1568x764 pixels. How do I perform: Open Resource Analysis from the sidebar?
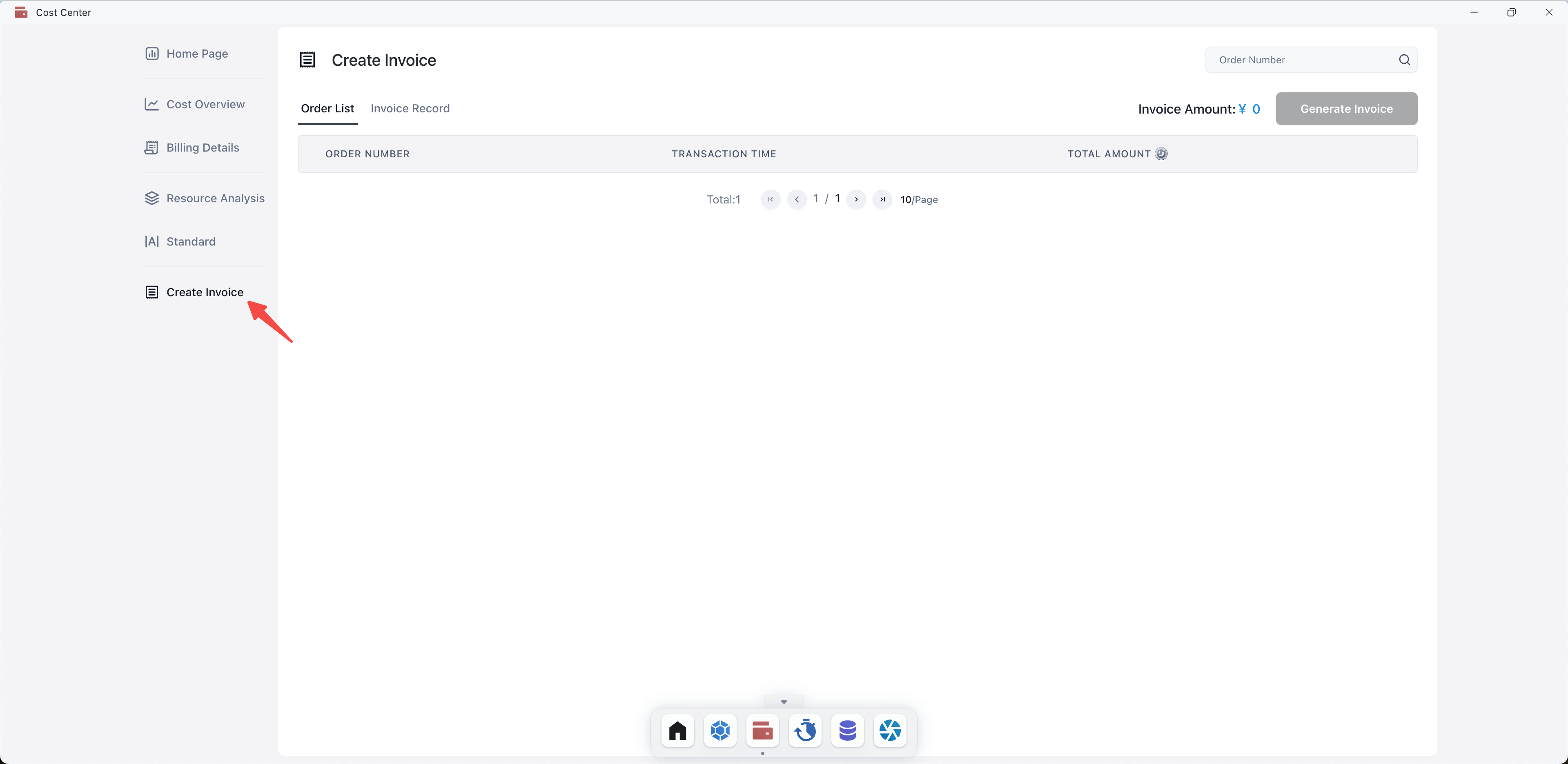[215, 198]
